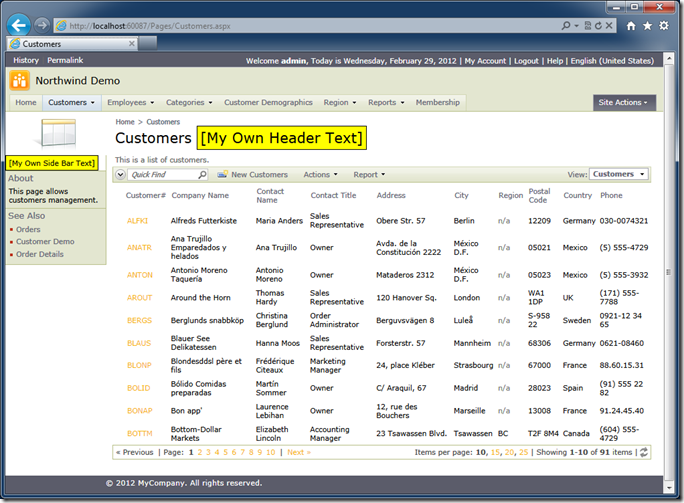
Task: Open the View Customers combo box
Action: point(618,174)
